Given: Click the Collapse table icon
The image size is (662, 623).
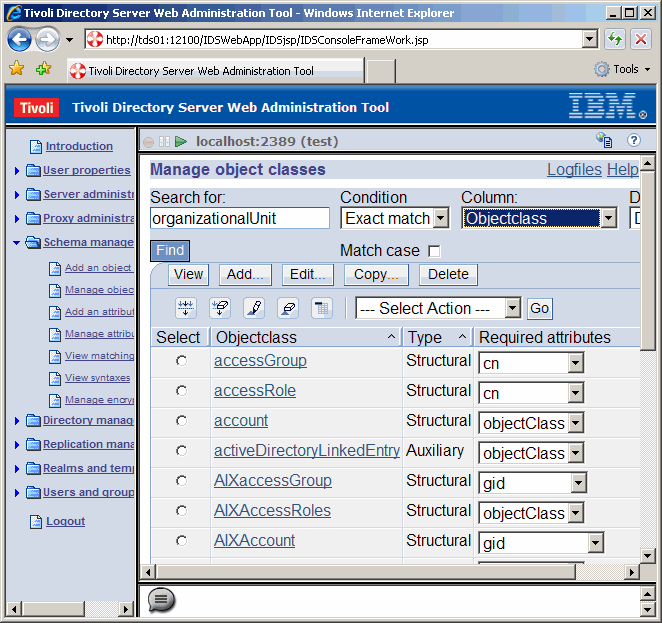Looking at the screenshot, I should [x=321, y=308].
